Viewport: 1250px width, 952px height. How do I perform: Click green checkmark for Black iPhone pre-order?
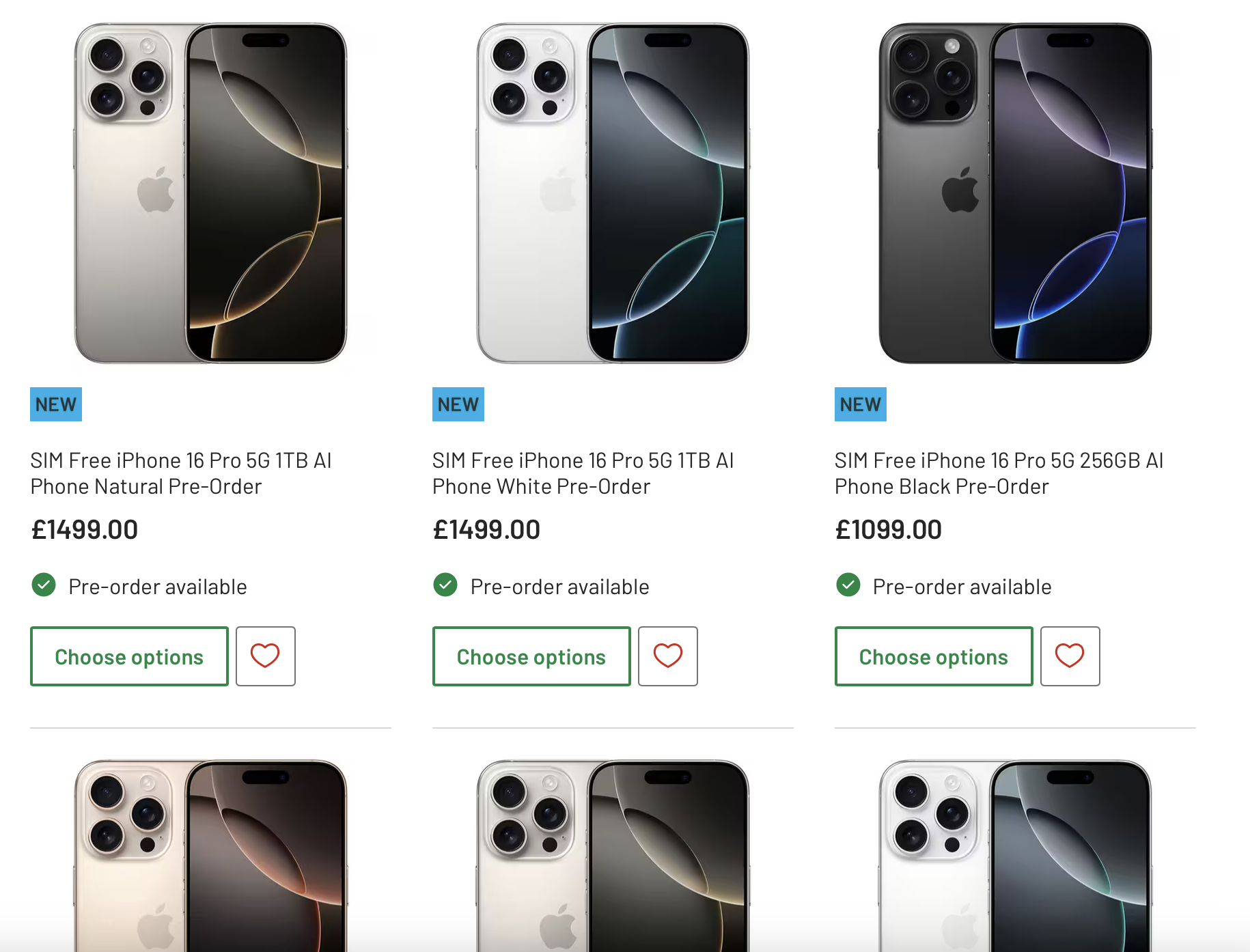click(x=848, y=585)
